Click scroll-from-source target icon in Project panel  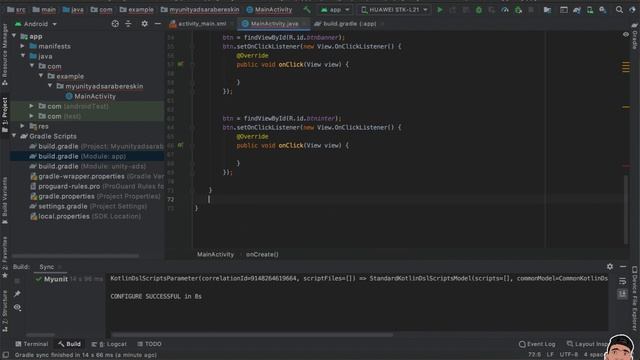(x=115, y=24)
